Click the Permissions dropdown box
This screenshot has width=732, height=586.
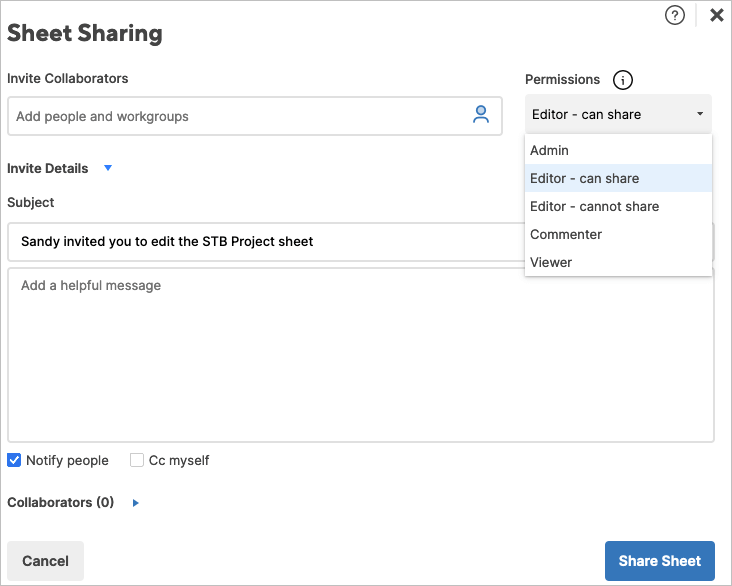click(618, 114)
